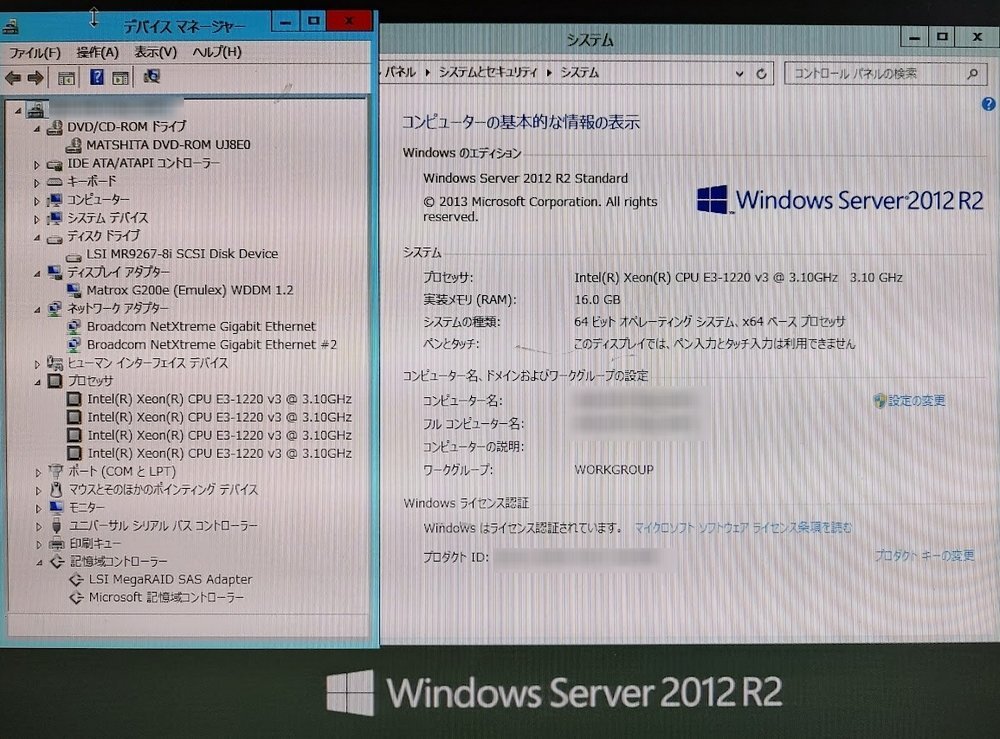1000x739 pixels.
Task: Click the WORKGROUP value text
Action: tap(614, 470)
